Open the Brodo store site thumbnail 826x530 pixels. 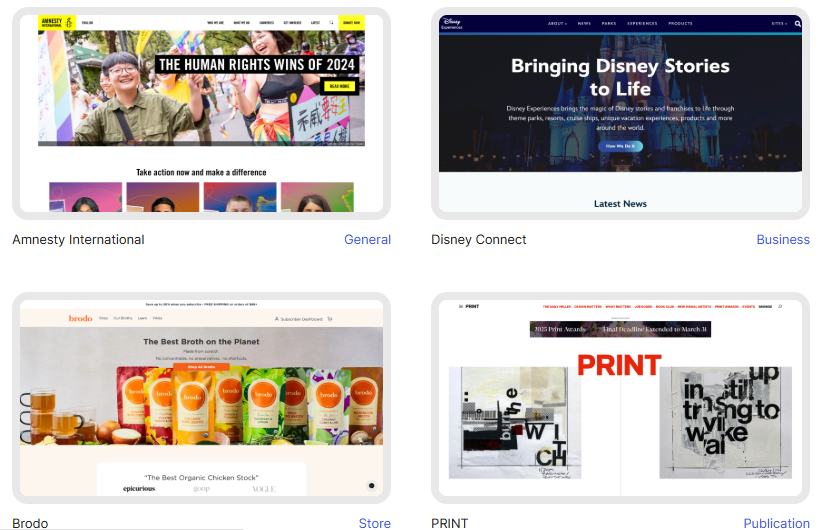click(x=201, y=398)
